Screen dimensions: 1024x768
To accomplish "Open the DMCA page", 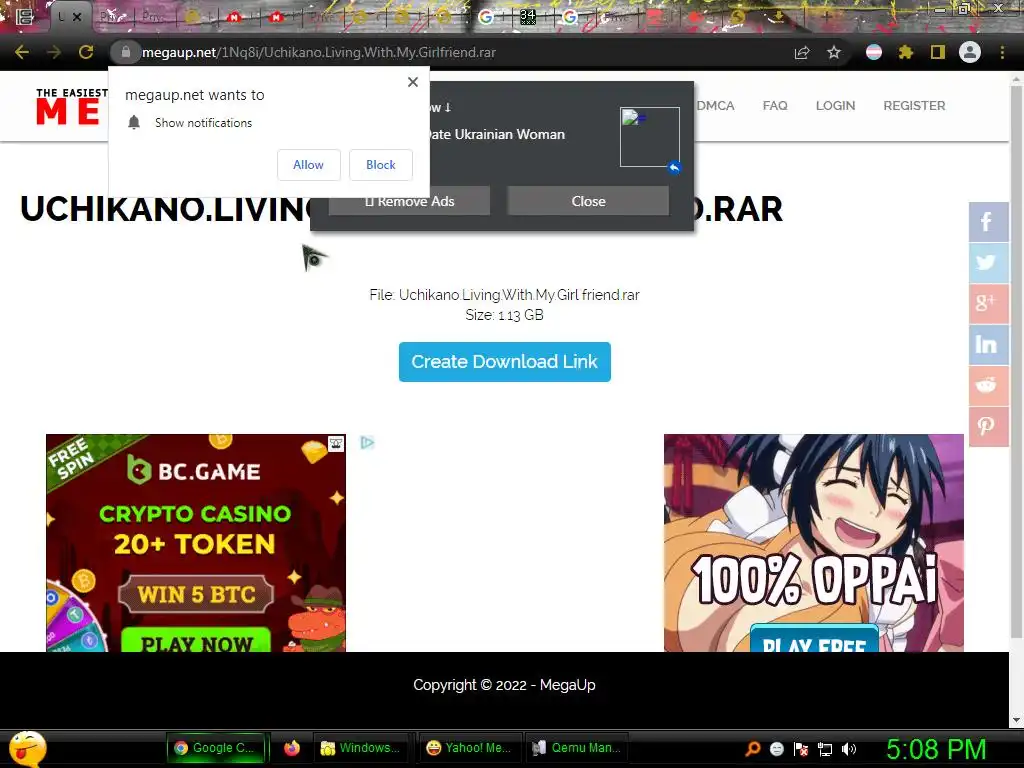I will (716, 106).
